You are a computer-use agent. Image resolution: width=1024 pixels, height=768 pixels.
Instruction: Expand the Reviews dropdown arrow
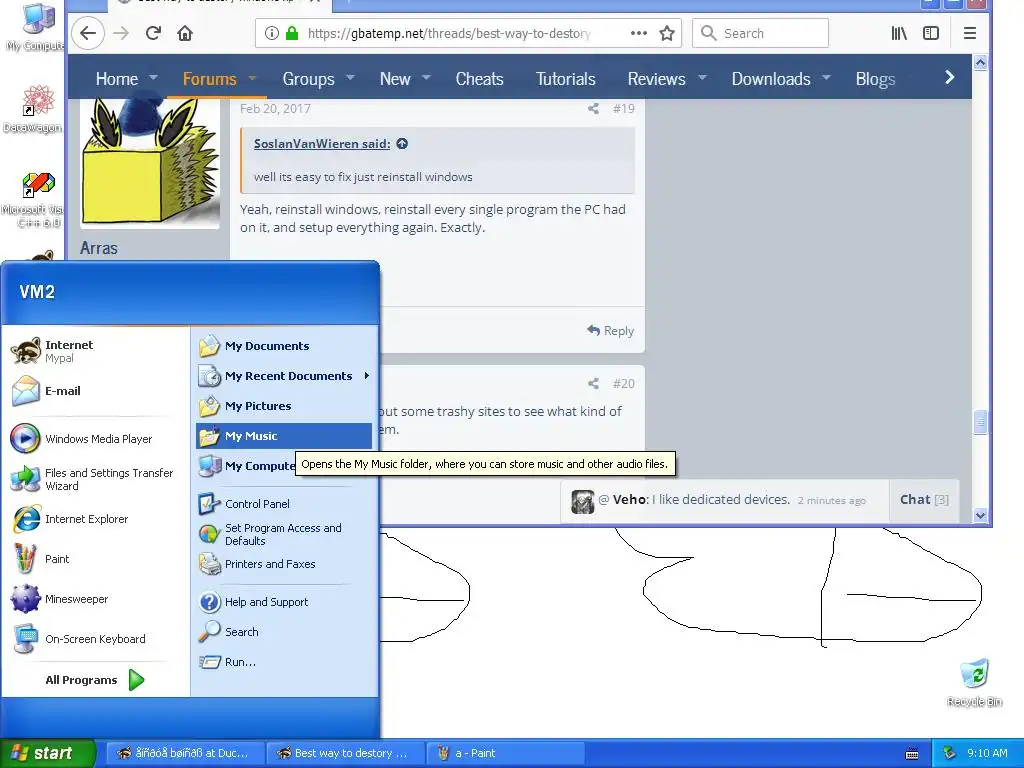(x=703, y=77)
